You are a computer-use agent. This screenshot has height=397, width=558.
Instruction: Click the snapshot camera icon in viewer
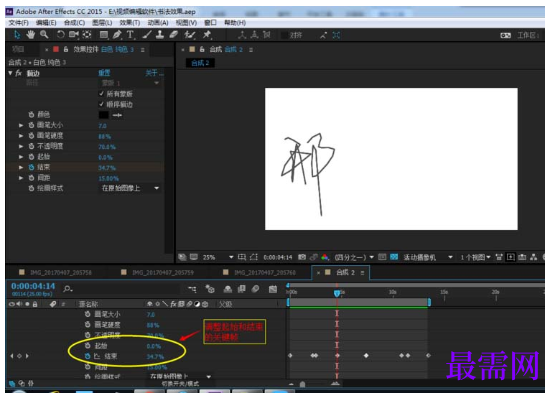click(302, 257)
